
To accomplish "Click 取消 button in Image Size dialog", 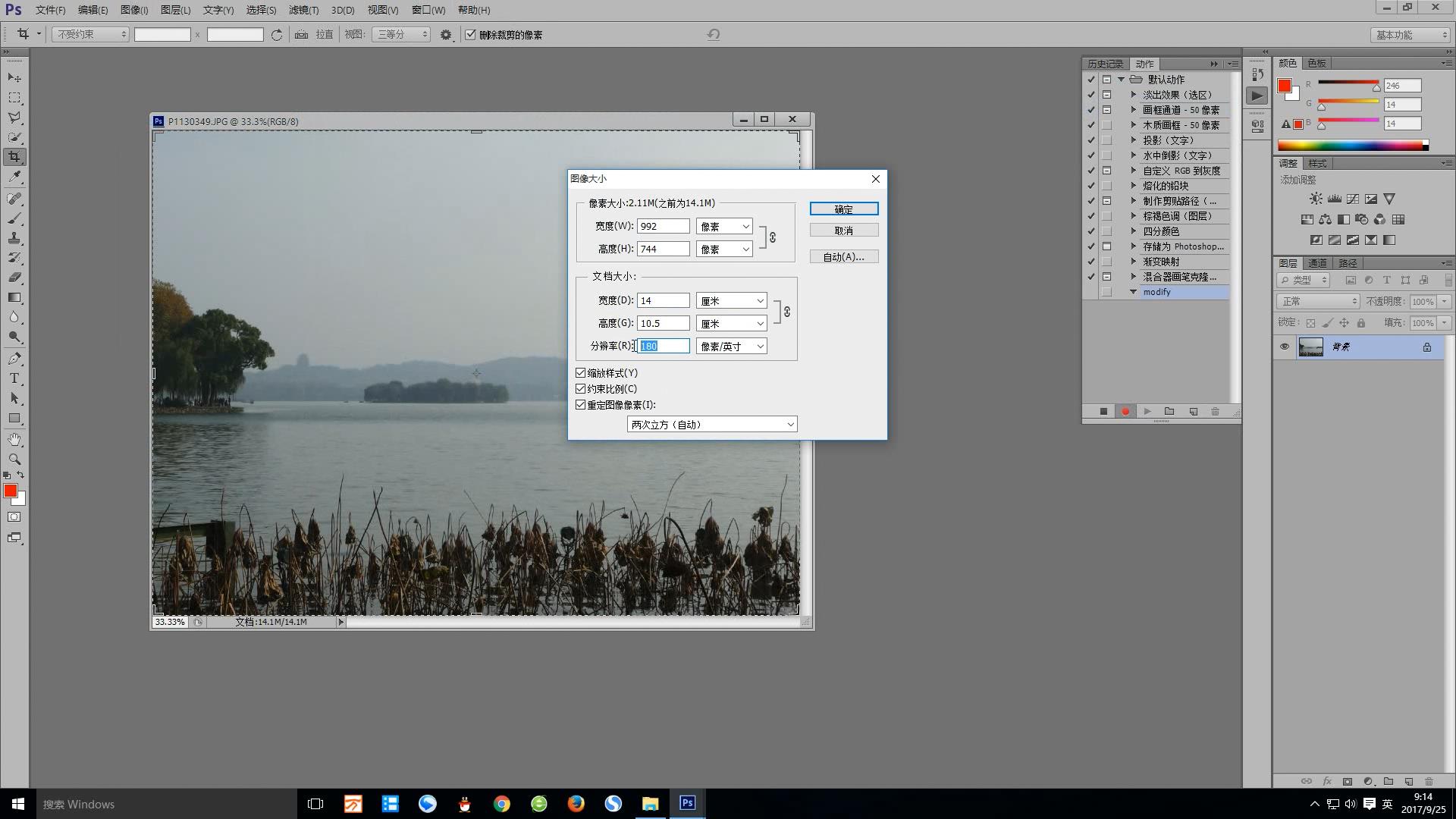I will point(844,231).
